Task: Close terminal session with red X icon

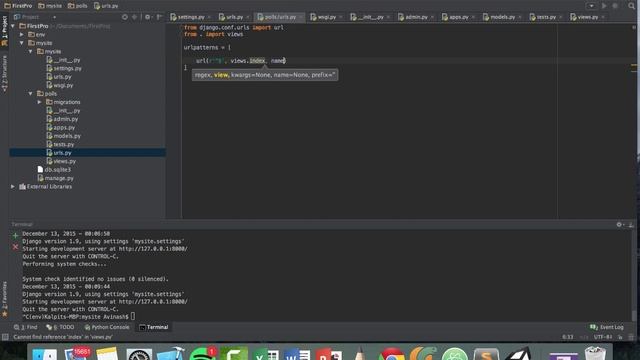Action: point(16,247)
